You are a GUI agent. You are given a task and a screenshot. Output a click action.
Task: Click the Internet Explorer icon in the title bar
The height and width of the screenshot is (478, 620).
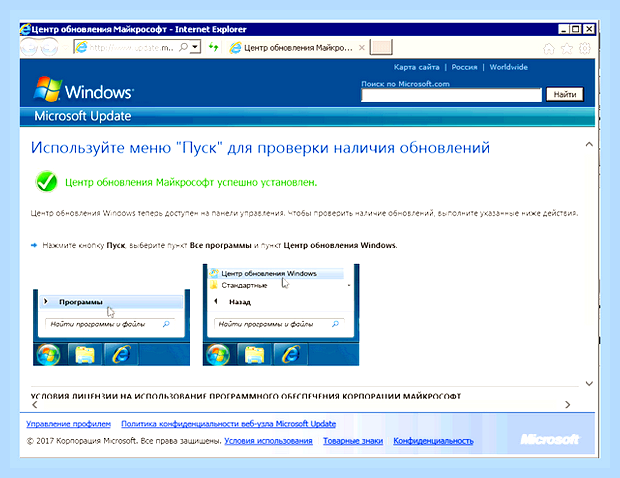pyautogui.click(x=25, y=29)
